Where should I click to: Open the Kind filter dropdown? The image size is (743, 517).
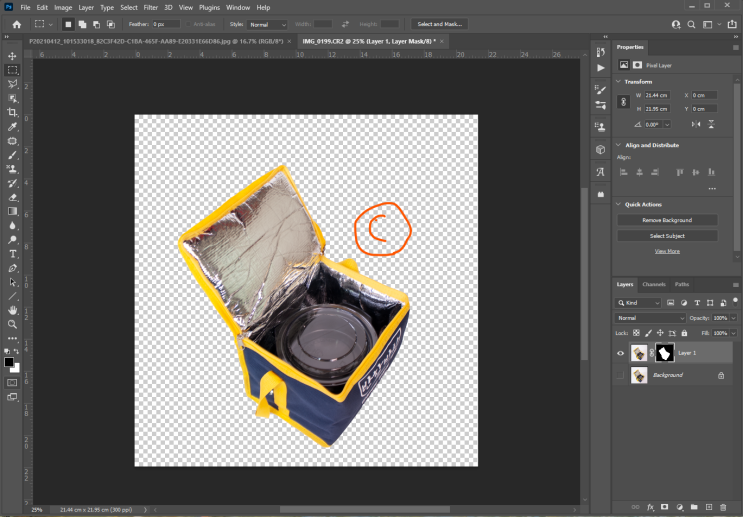(638, 303)
